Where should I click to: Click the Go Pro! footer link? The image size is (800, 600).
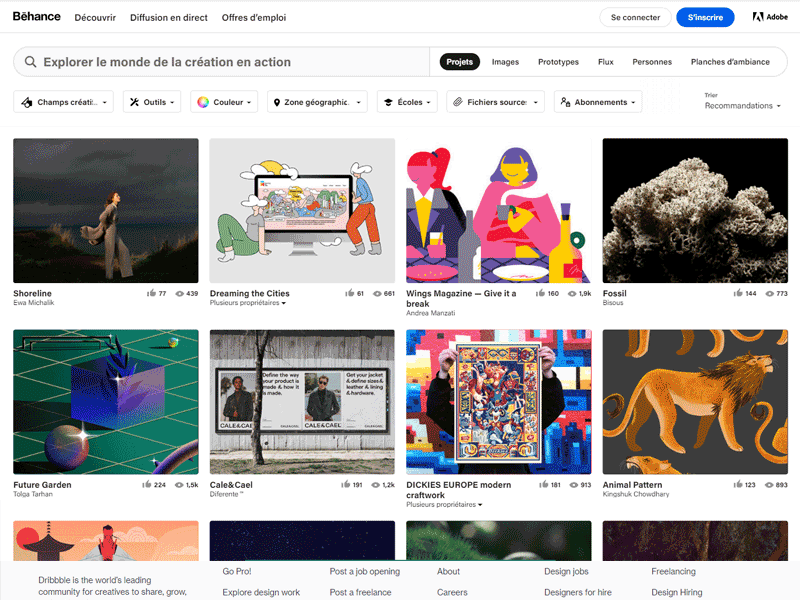pyautogui.click(x=237, y=571)
